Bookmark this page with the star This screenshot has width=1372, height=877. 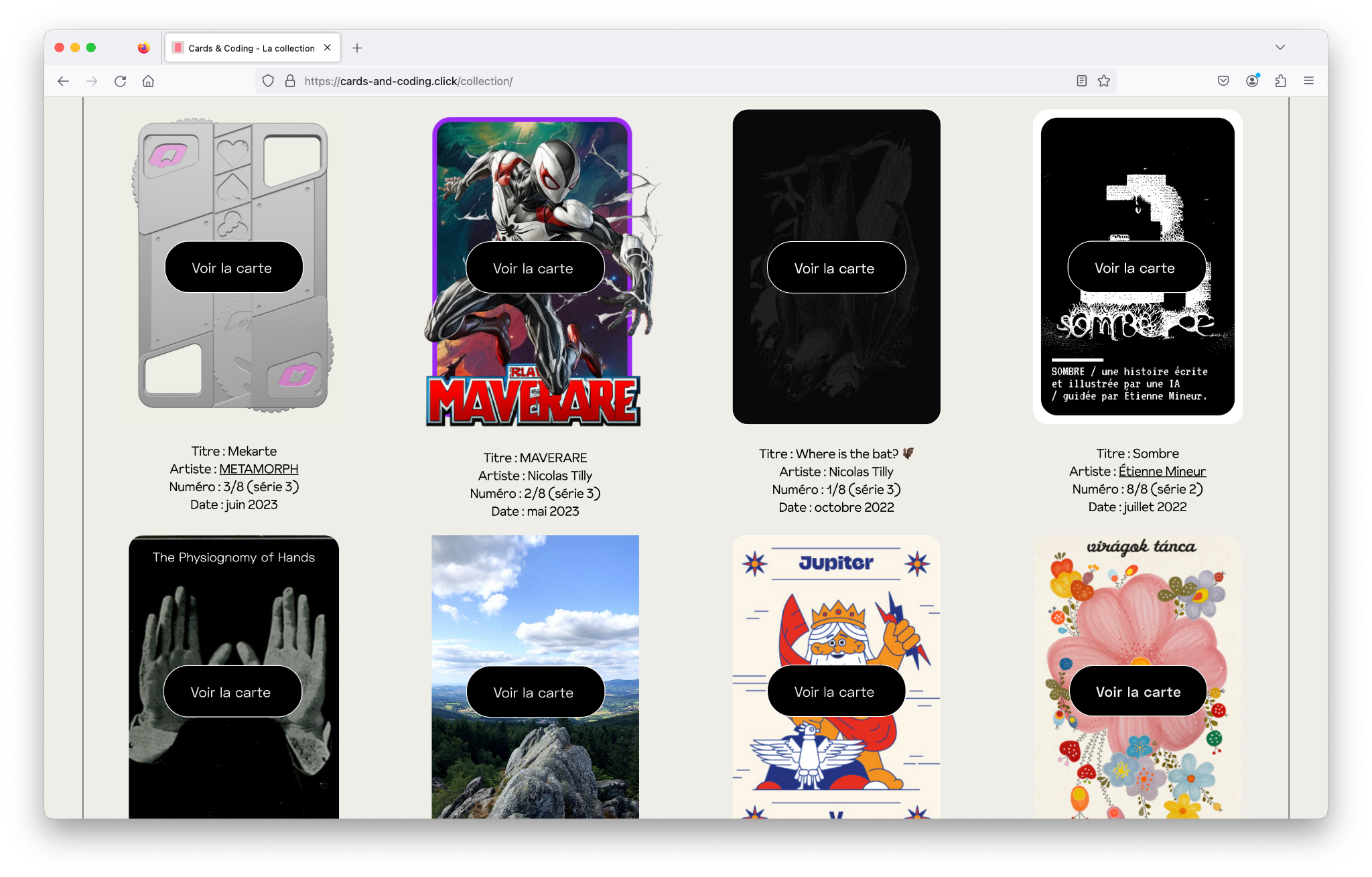click(x=1104, y=81)
